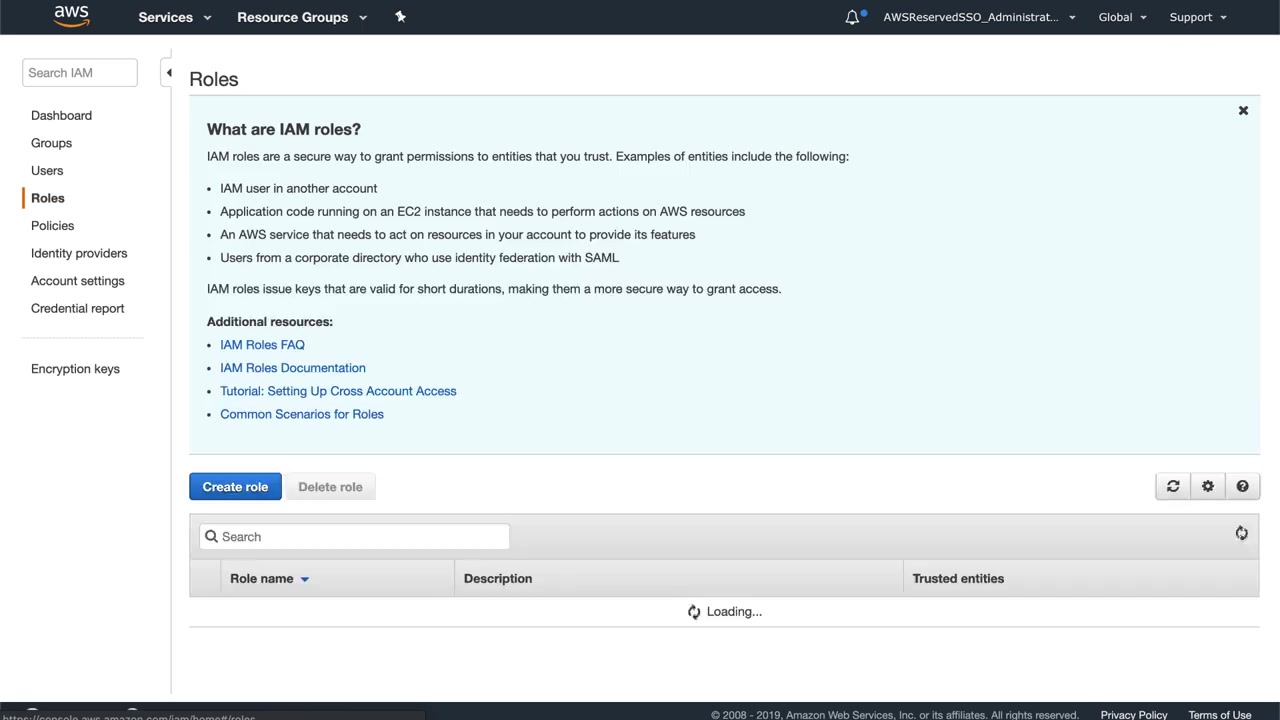This screenshot has height=720, width=1280.
Task: Open the Support dropdown menu
Action: [1197, 17]
